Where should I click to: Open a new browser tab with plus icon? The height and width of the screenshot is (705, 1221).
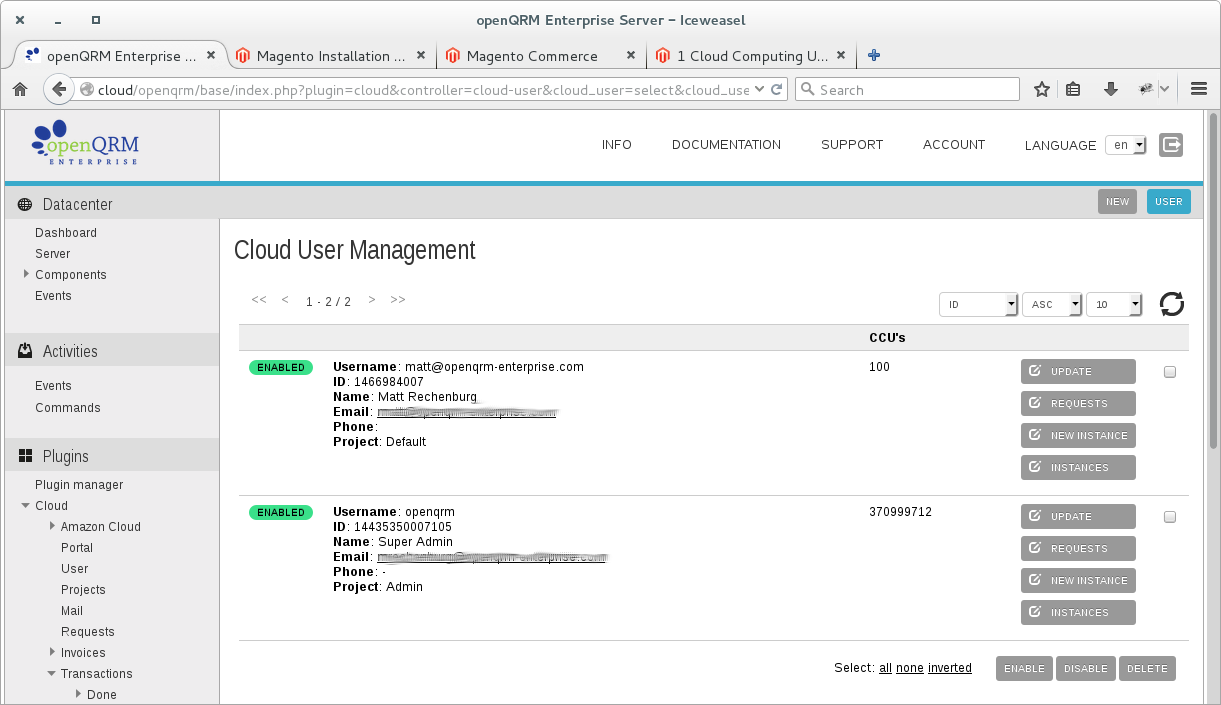873,55
